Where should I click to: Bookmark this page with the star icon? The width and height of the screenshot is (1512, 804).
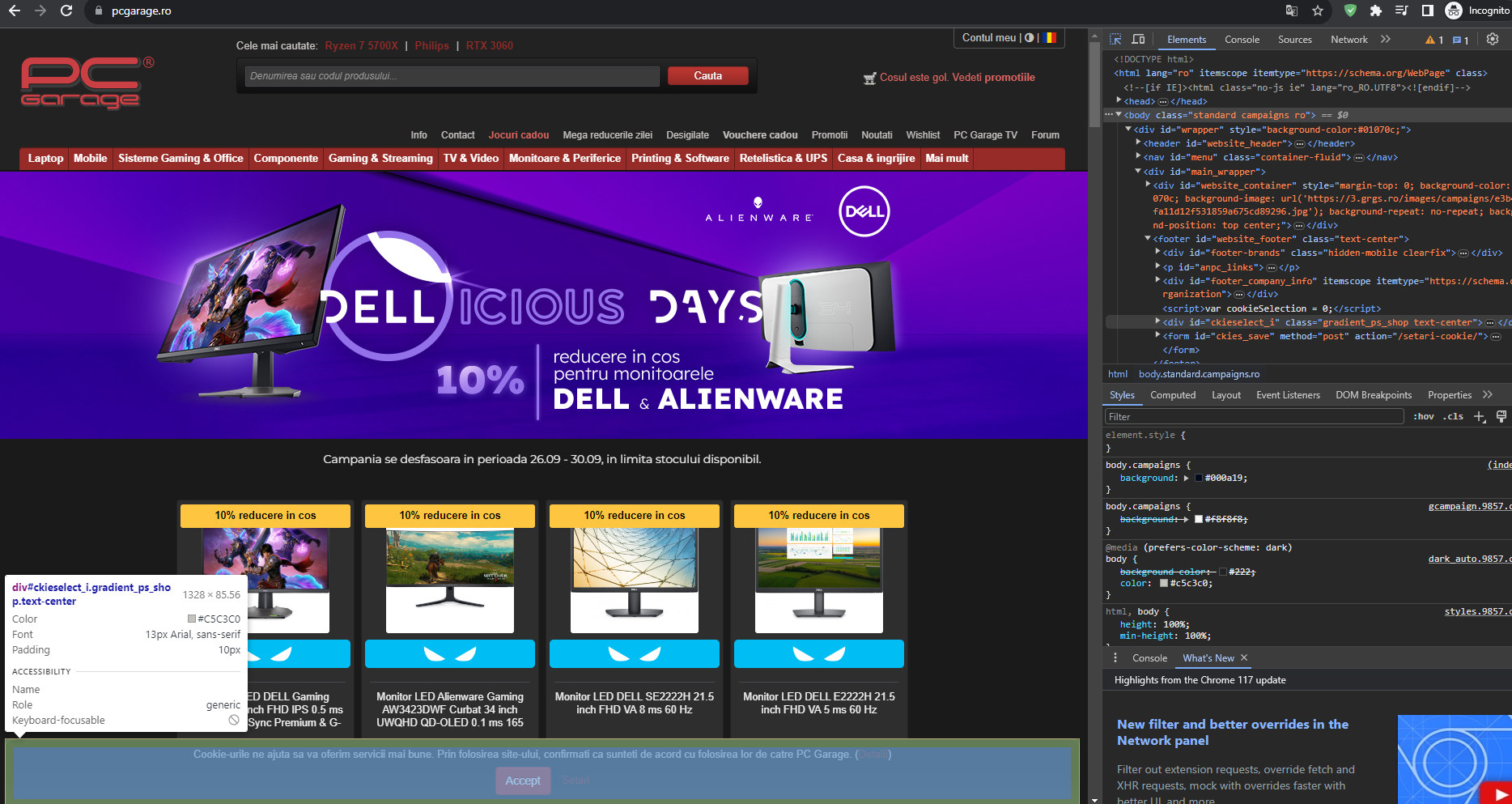click(x=1318, y=11)
